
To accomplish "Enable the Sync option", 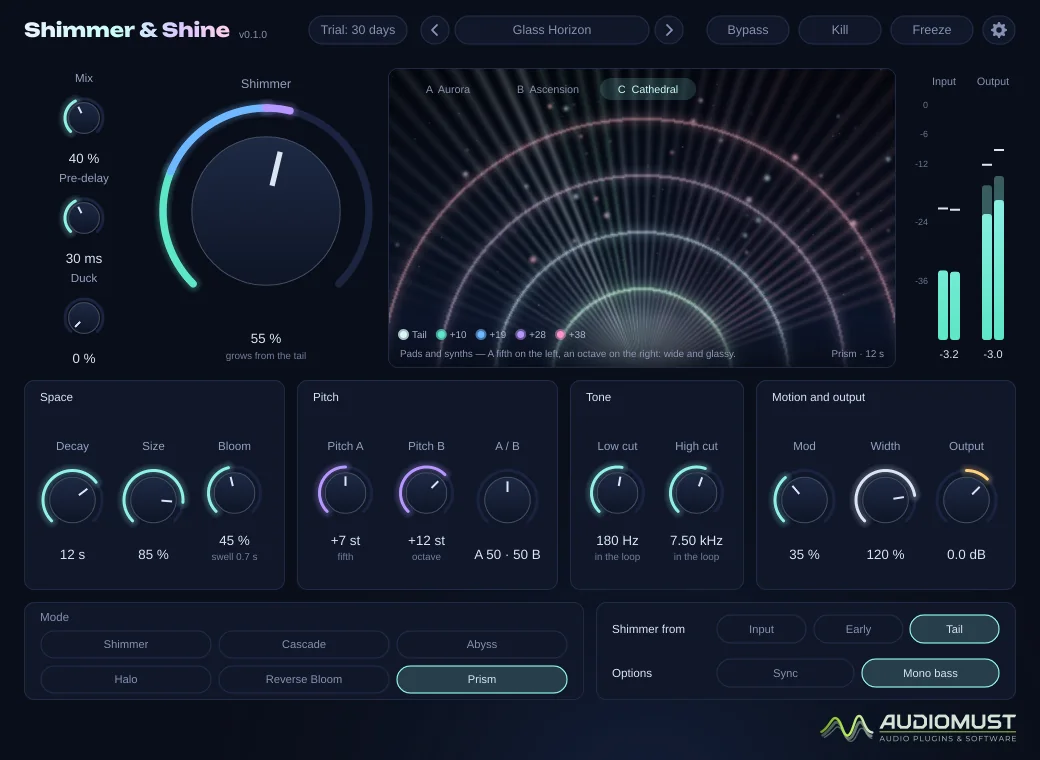I will (x=785, y=673).
